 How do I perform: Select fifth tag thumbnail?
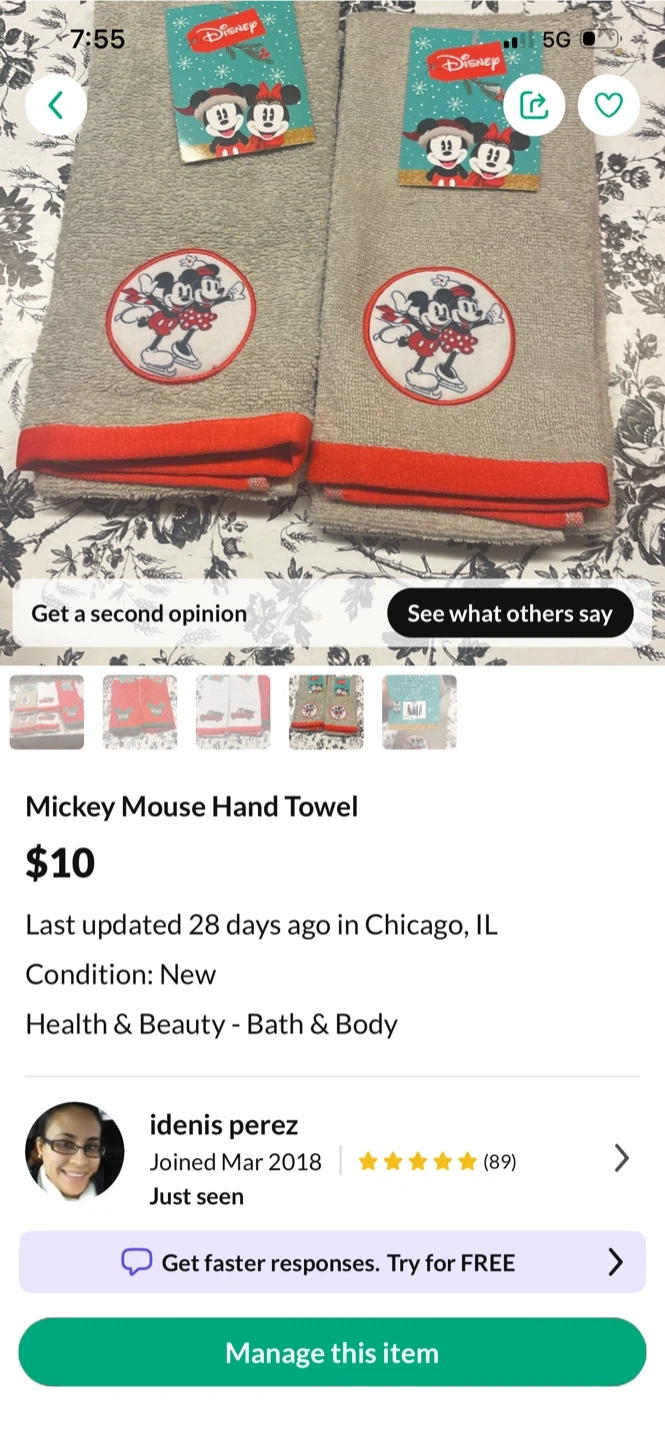tap(419, 712)
